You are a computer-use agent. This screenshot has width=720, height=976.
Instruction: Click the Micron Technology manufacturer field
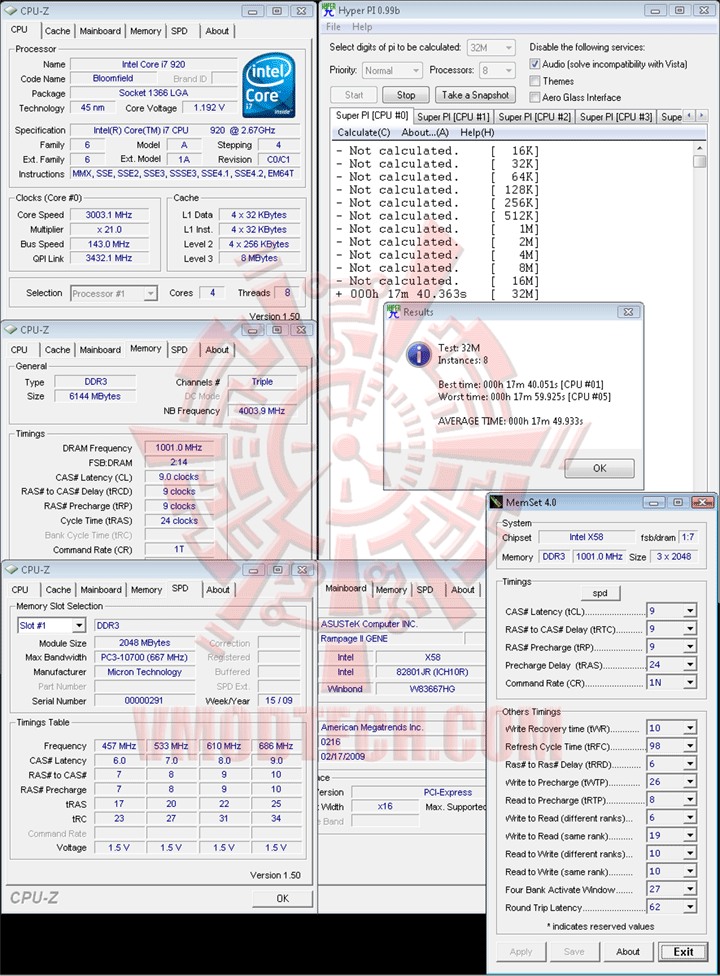click(x=144, y=672)
